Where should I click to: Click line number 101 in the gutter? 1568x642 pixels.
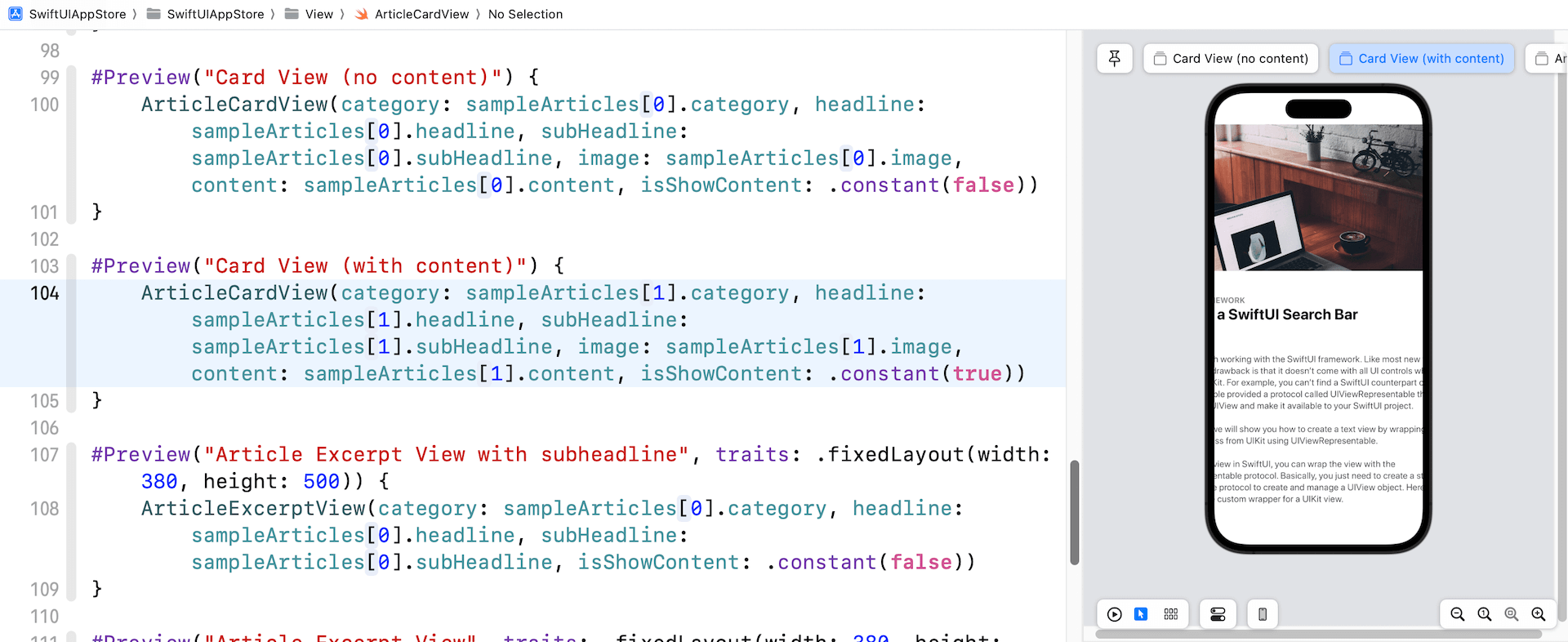point(45,212)
